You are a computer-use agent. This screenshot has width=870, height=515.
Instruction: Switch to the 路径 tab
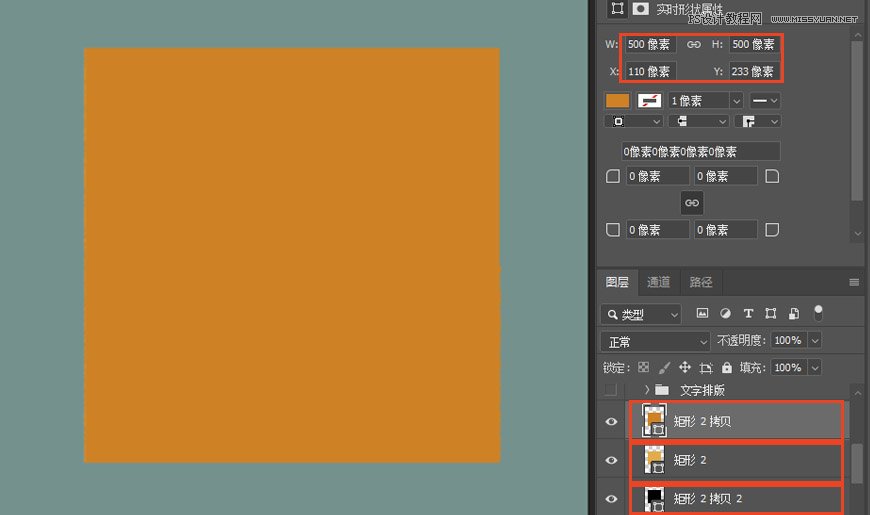tap(701, 282)
